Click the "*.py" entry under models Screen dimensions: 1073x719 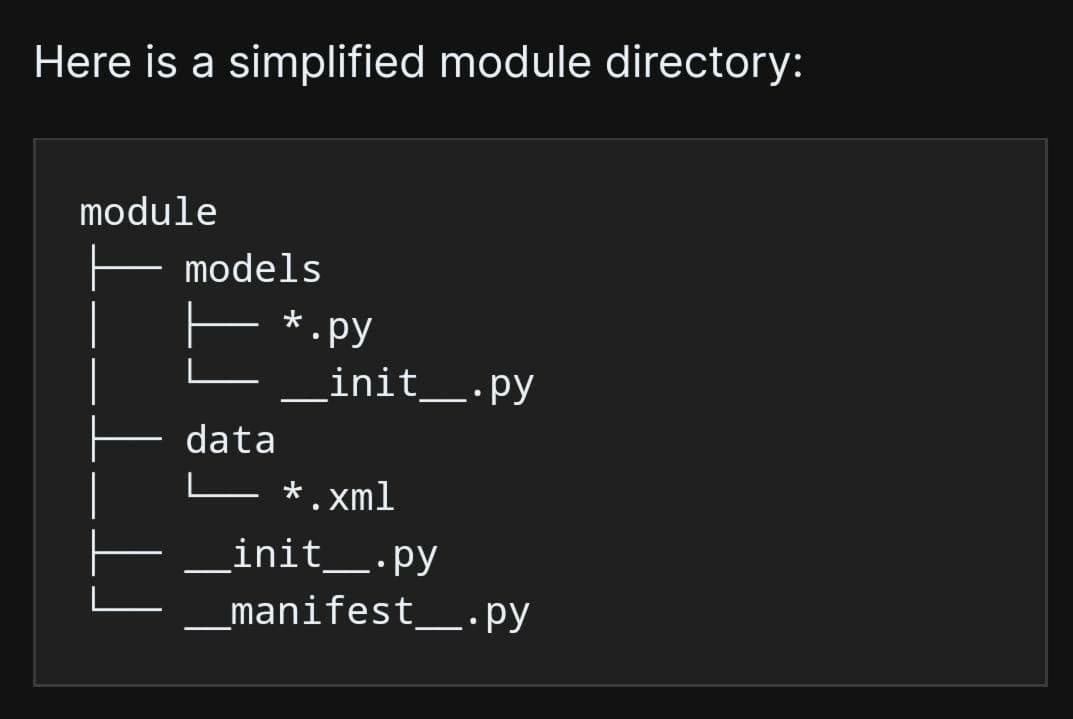pyautogui.click(x=326, y=327)
